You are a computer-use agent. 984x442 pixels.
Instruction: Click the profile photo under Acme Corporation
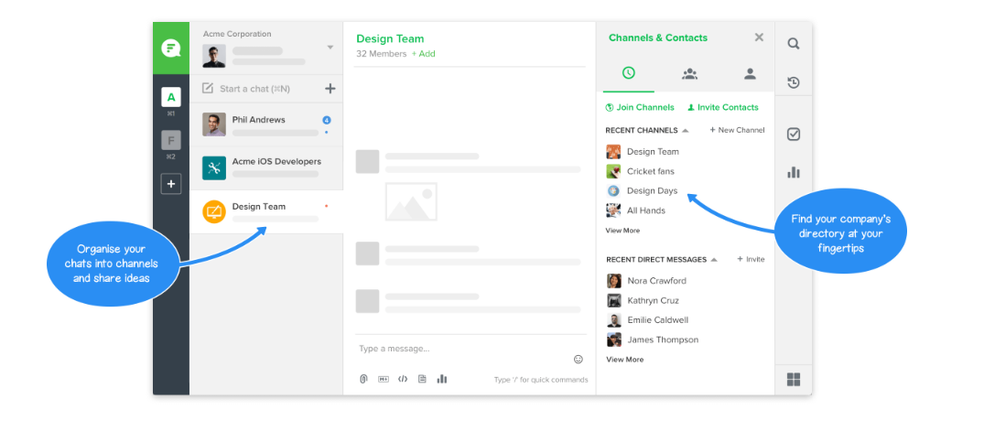click(x=213, y=57)
